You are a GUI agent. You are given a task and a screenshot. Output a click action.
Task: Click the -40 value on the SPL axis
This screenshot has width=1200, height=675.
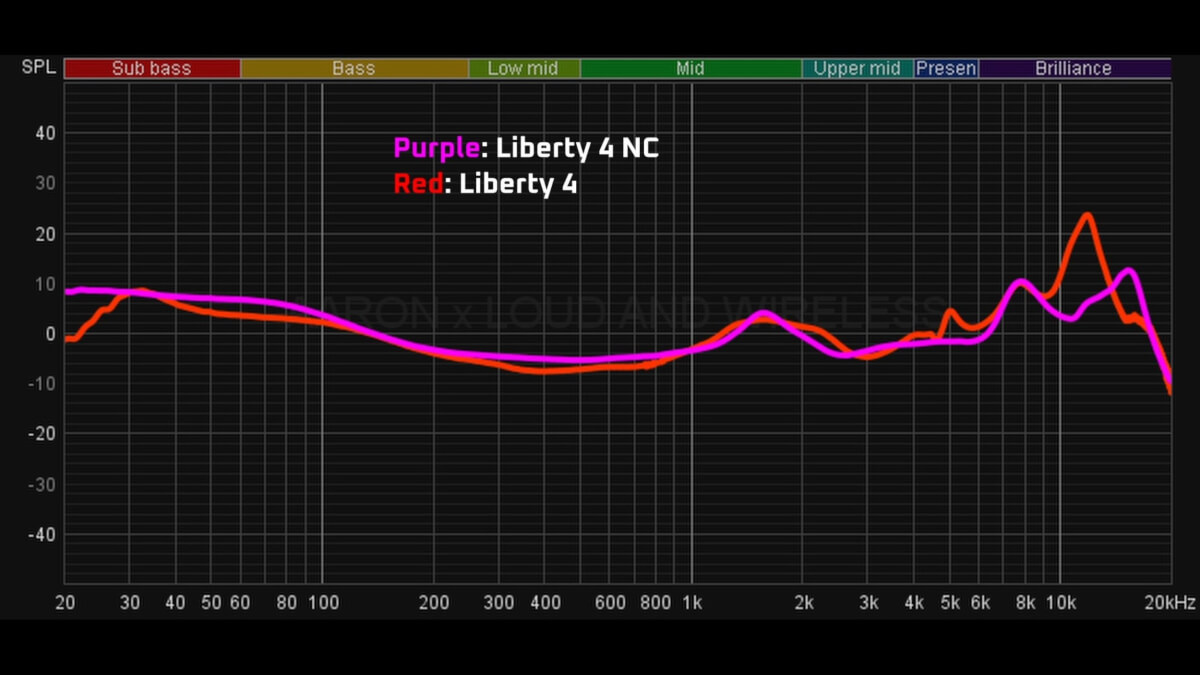(42, 534)
